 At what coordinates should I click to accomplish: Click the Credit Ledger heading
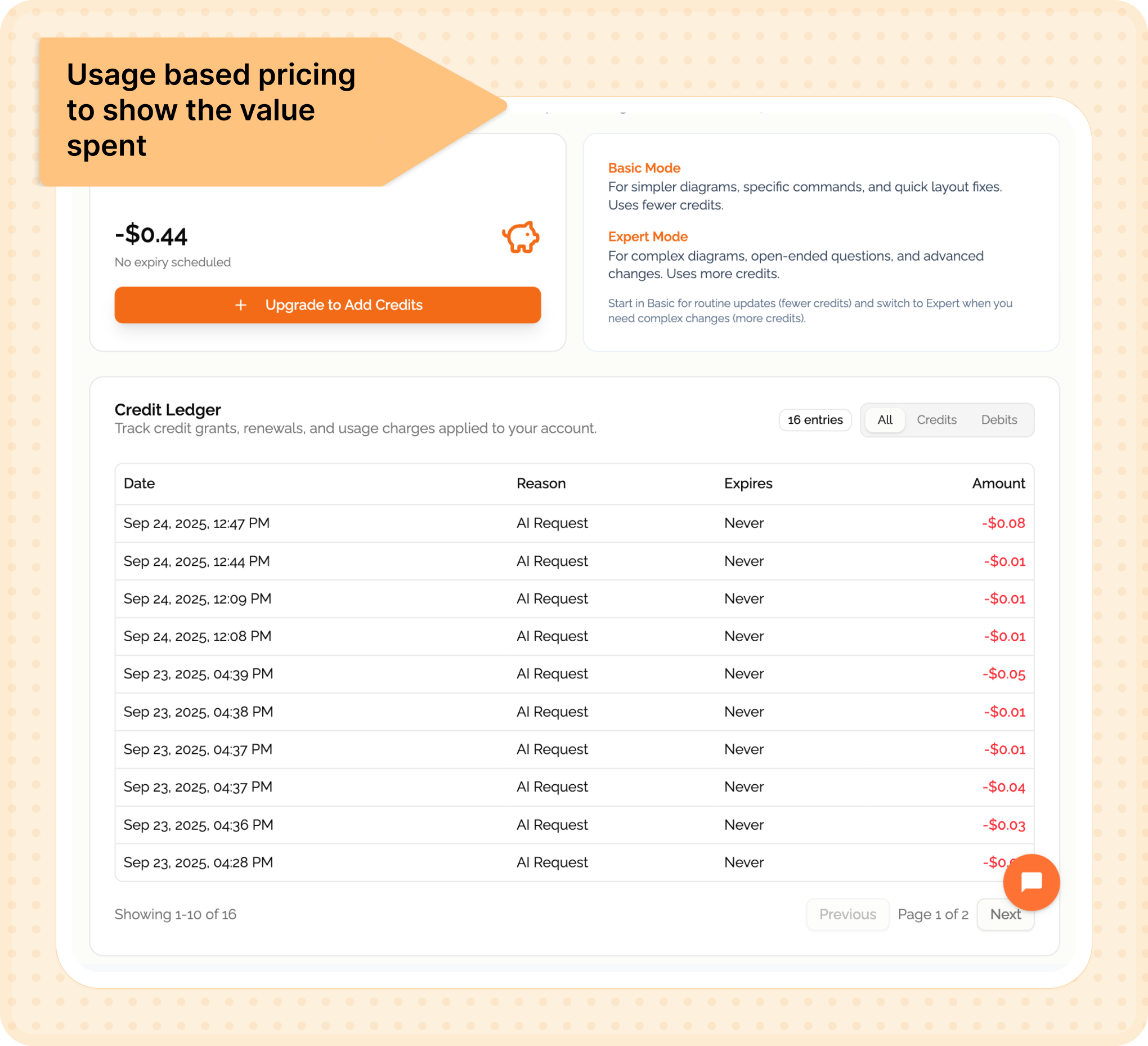pyautogui.click(x=168, y=410)
